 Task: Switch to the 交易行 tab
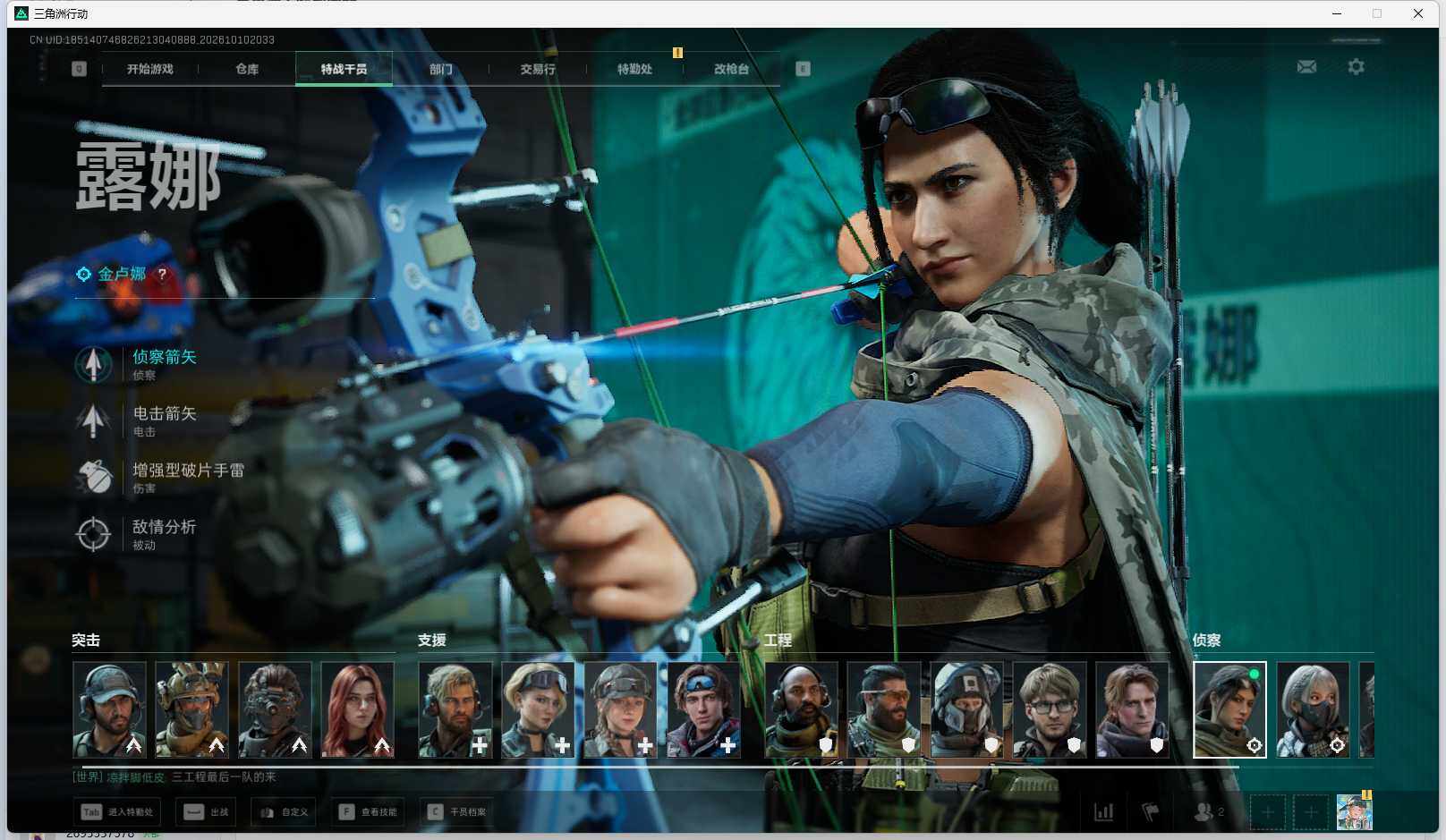(x=538, y=69)
